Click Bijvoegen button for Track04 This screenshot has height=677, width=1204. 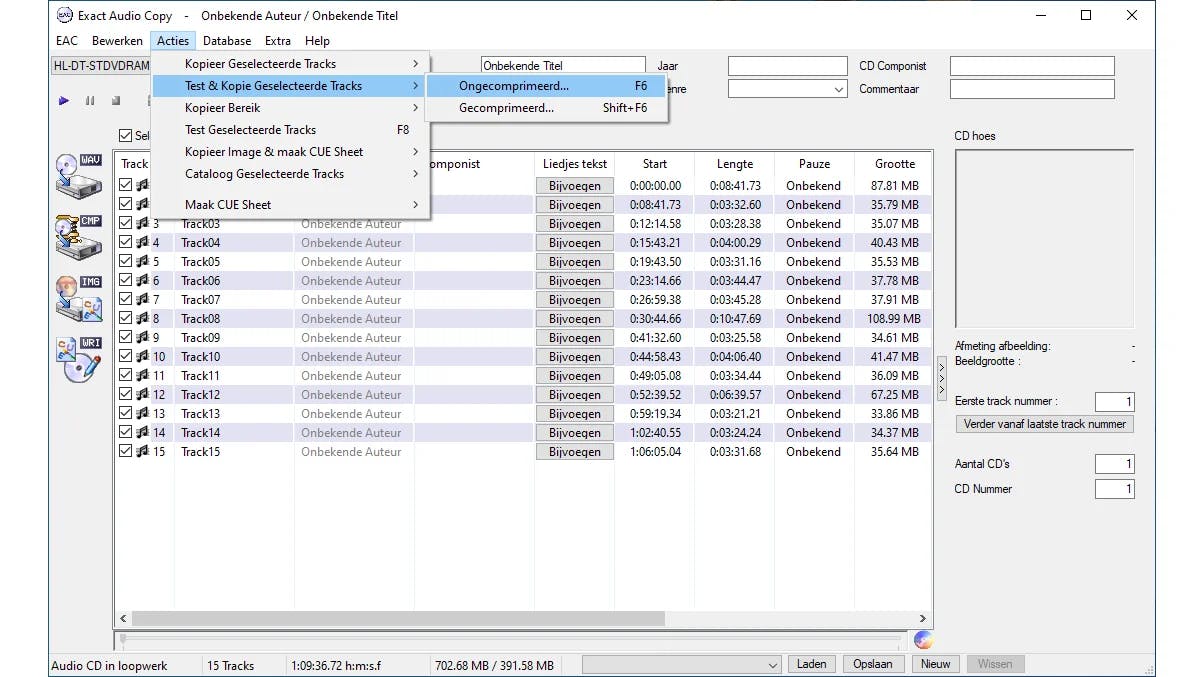click(x=575, y=243)
